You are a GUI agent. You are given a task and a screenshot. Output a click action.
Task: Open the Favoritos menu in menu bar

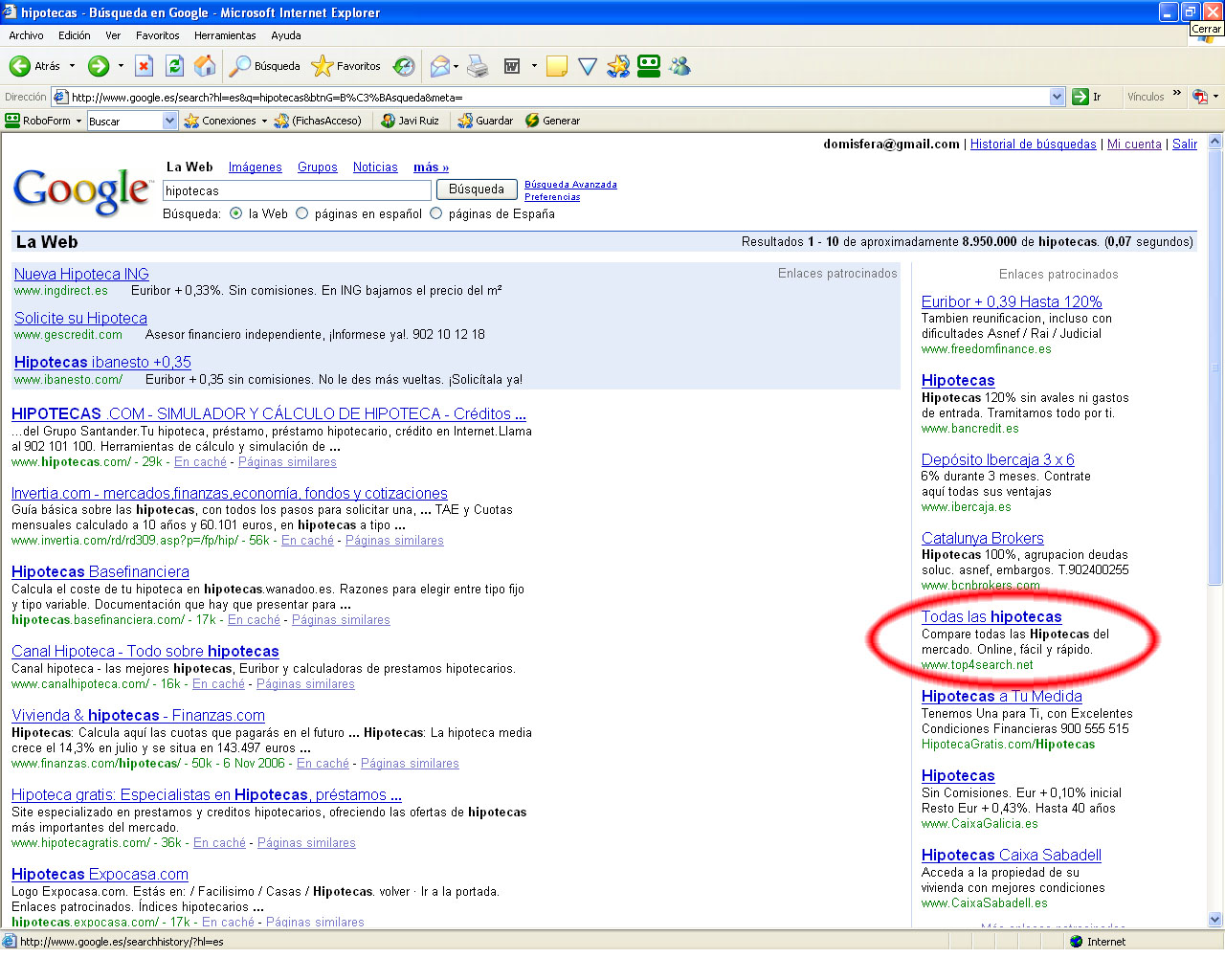(157, 35)
